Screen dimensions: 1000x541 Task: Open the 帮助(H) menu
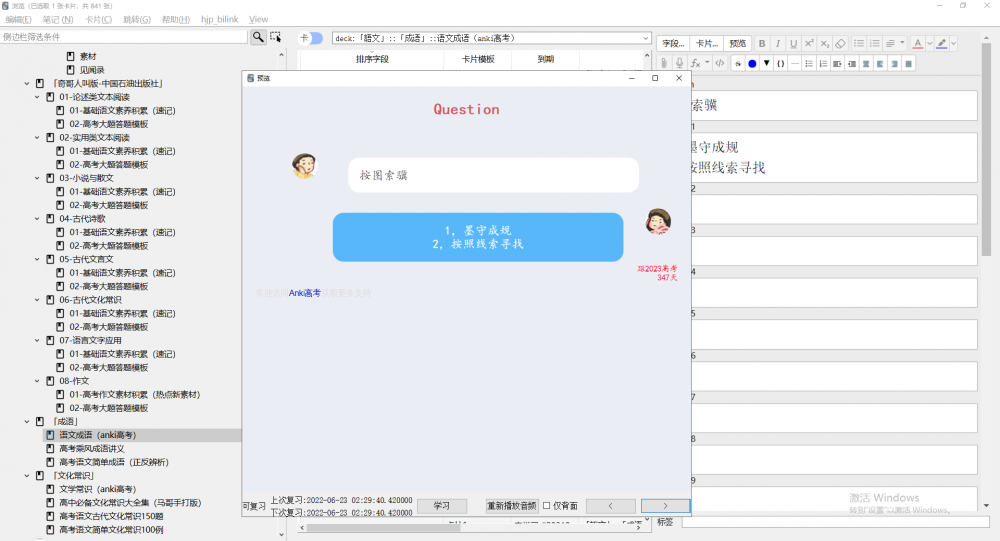(x=175, y=19)
